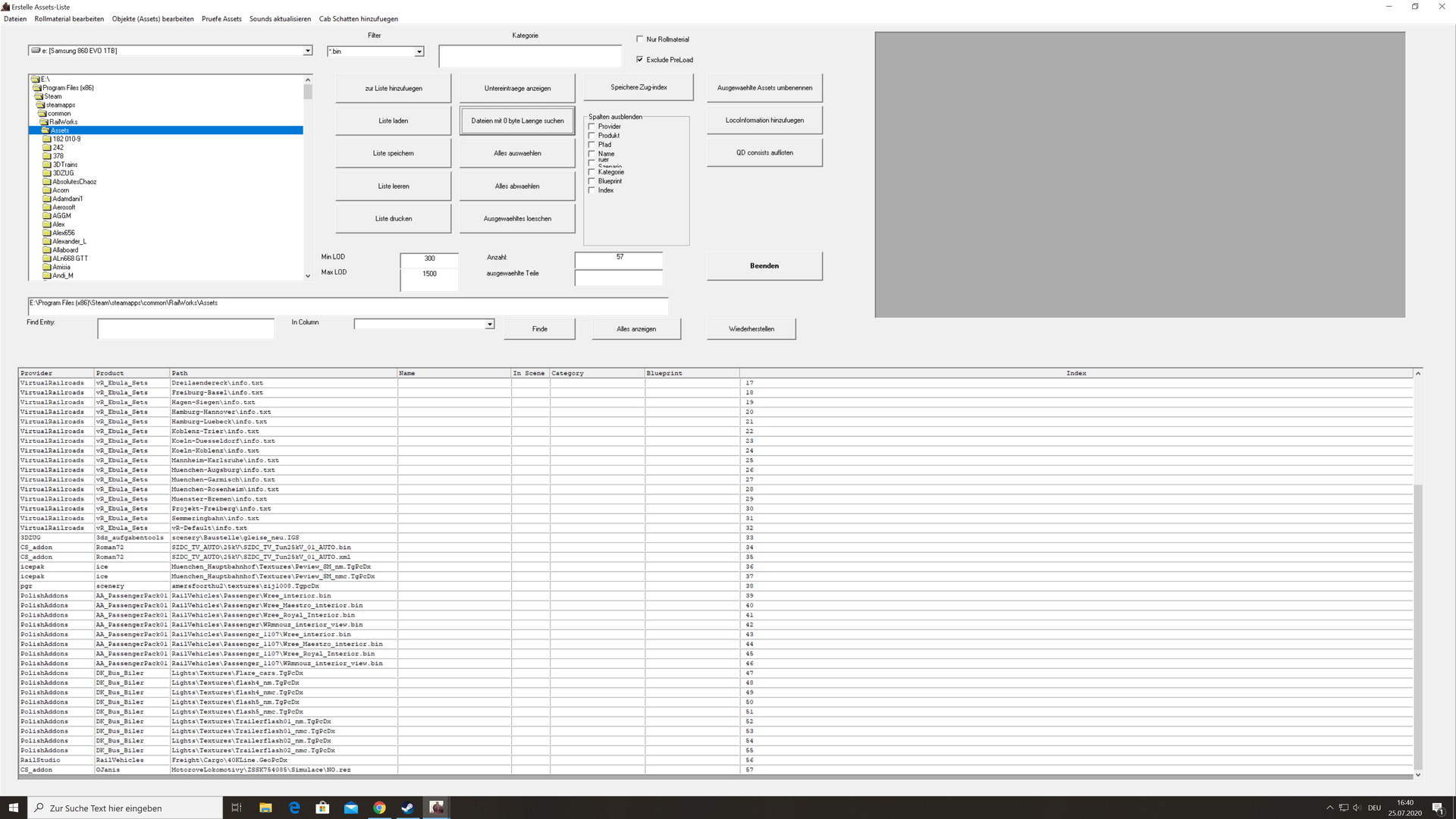Open the Mail app from the taskbar
The image size is (1456, 819).
(351, 808)
